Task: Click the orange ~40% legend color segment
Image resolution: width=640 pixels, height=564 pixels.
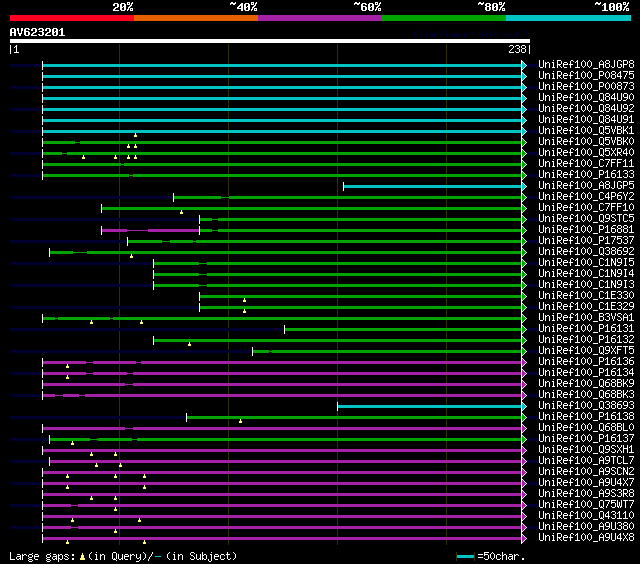Action: pyautogui.click(x=196, y=18)
